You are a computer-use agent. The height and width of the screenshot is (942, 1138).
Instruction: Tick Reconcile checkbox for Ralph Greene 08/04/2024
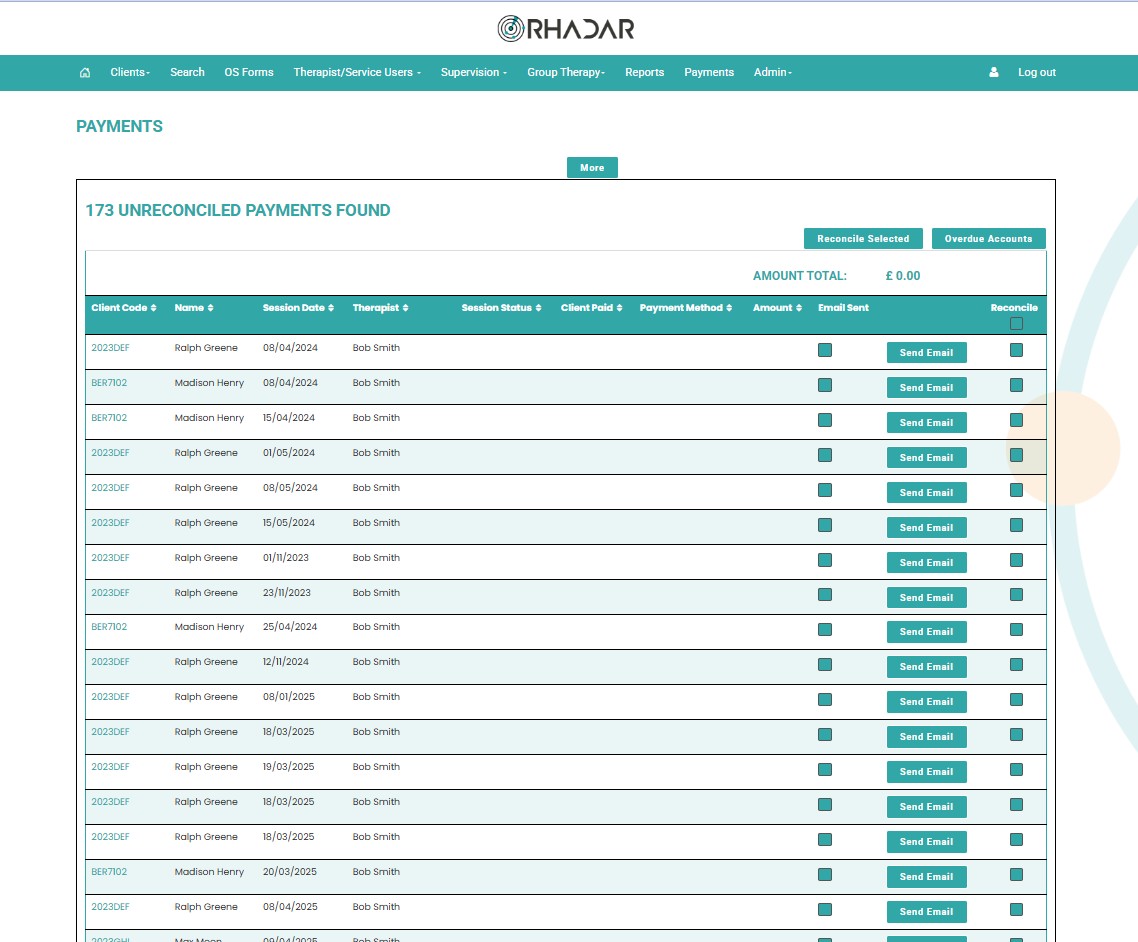click(1016, 351)
